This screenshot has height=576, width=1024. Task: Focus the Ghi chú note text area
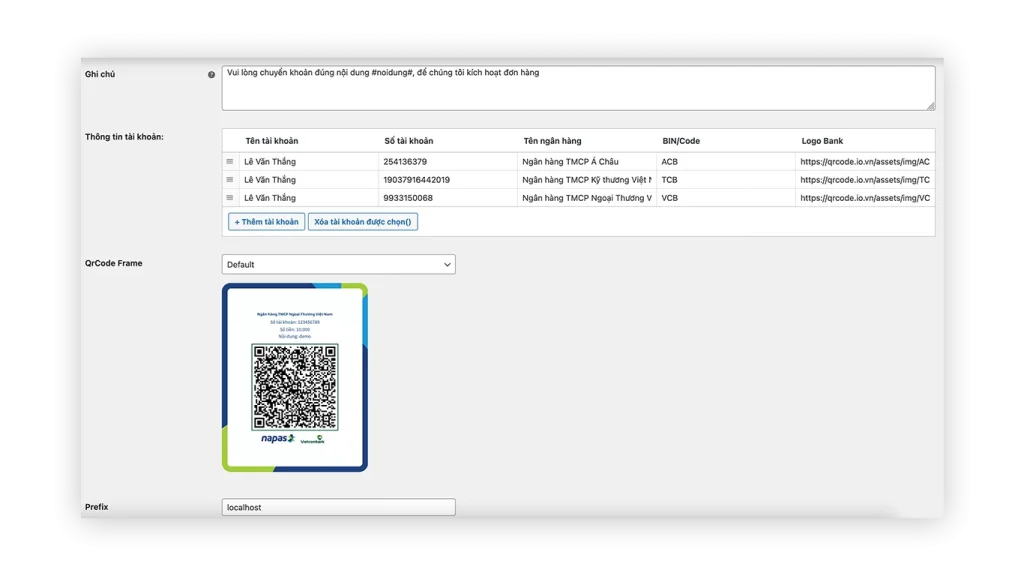[578, 88]
